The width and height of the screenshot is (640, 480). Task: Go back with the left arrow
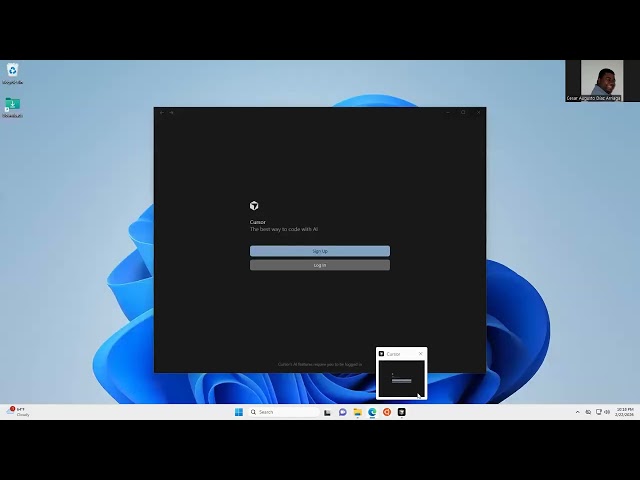pos(162,112)
